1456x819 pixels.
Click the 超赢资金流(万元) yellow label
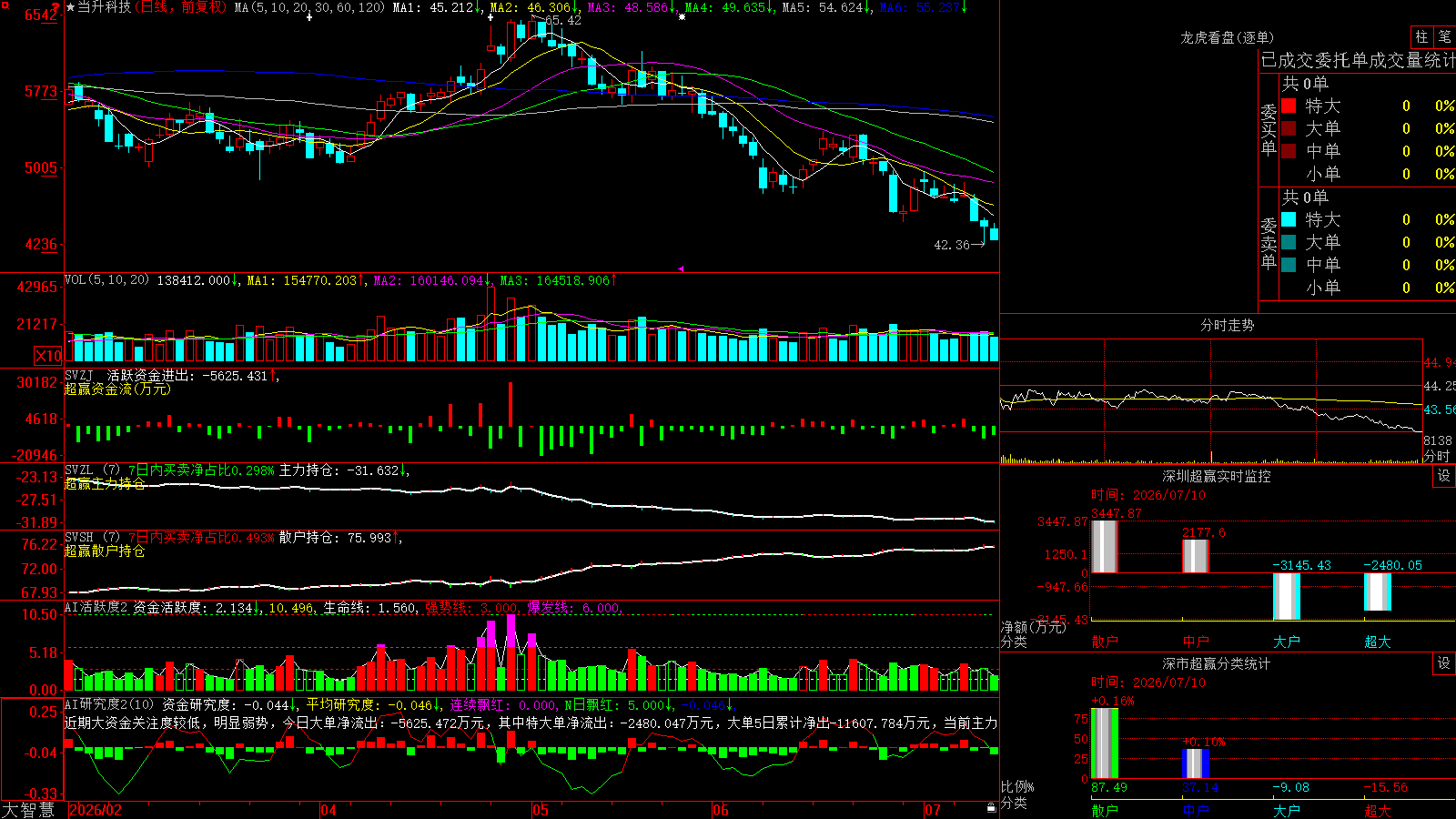click(x=117, y=389)
